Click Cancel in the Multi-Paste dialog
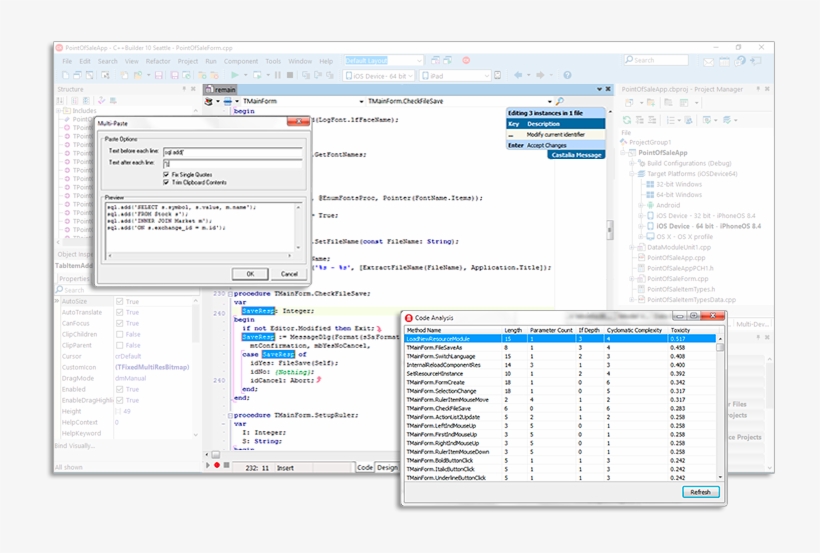 click(289, 274)
